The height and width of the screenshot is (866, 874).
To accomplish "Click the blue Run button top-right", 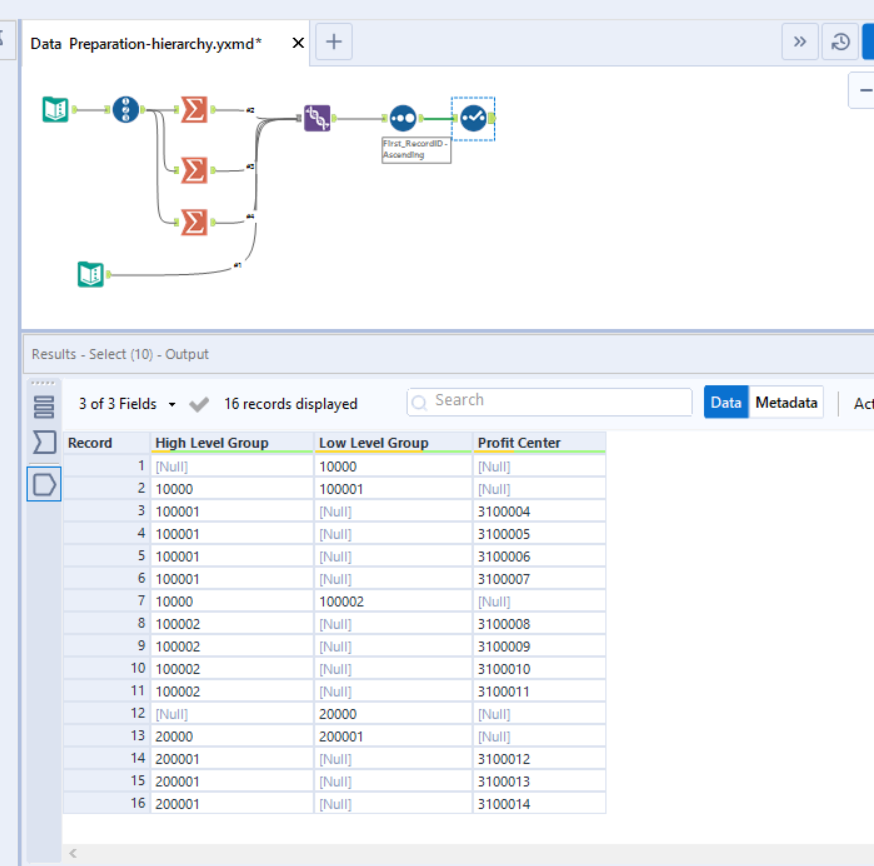I will [x=869, y=41].
